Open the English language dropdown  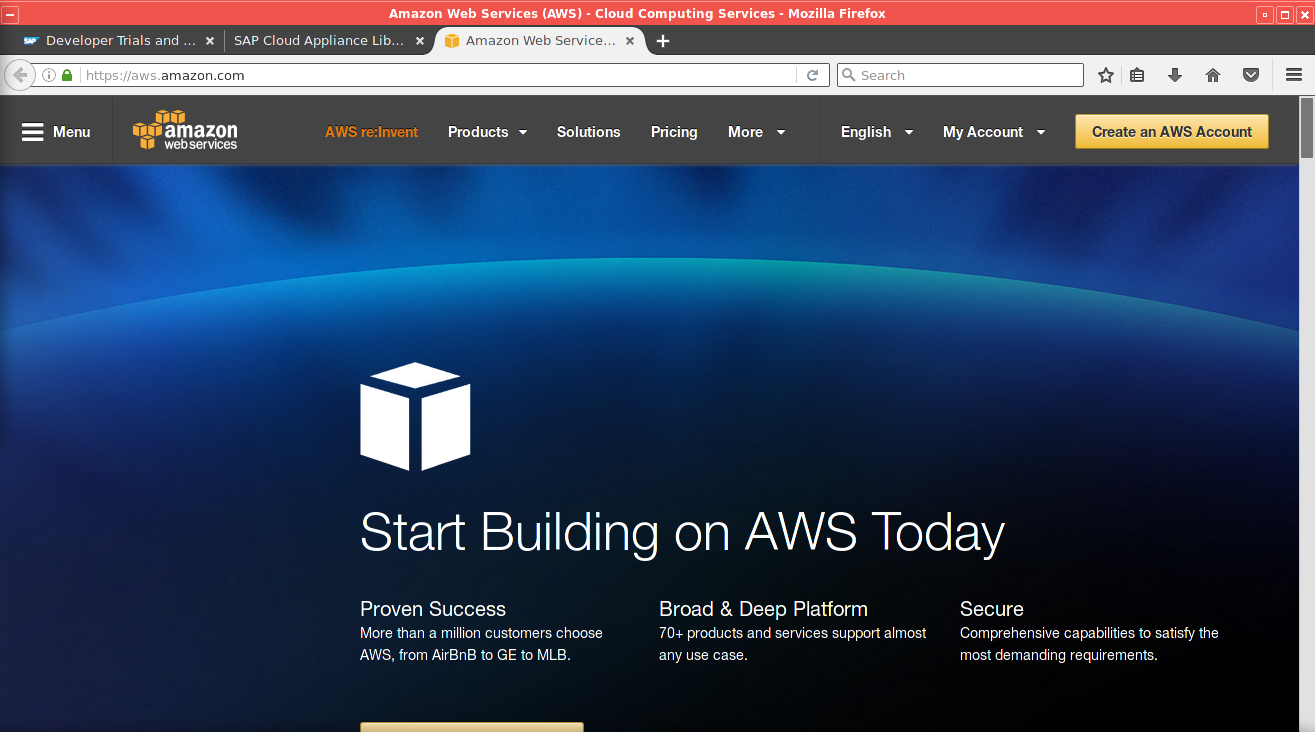[x=877, y=132]
